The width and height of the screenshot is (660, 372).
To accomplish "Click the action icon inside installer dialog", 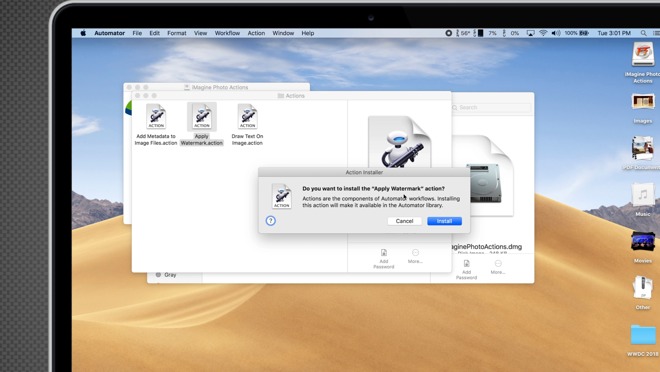I will point(282,196).
